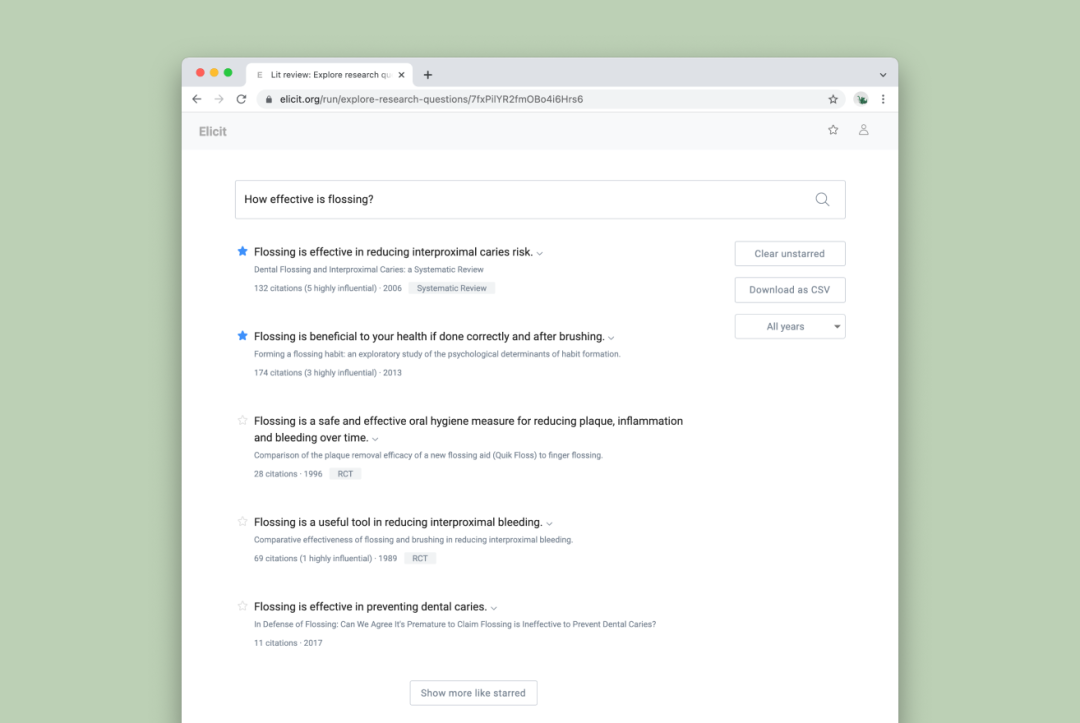Screen dimensions: 1080x723
Task: Reload the page with the refresh icon
Action: click(x=241, y=99)
